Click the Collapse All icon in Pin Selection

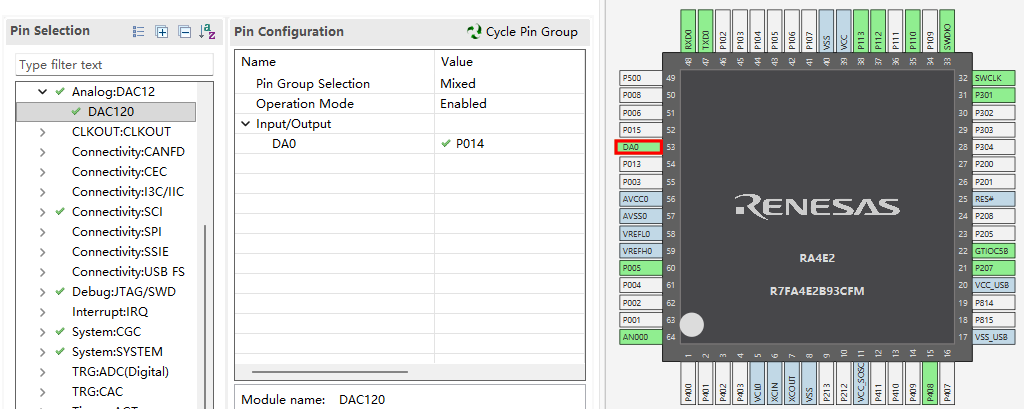(185, 31)
